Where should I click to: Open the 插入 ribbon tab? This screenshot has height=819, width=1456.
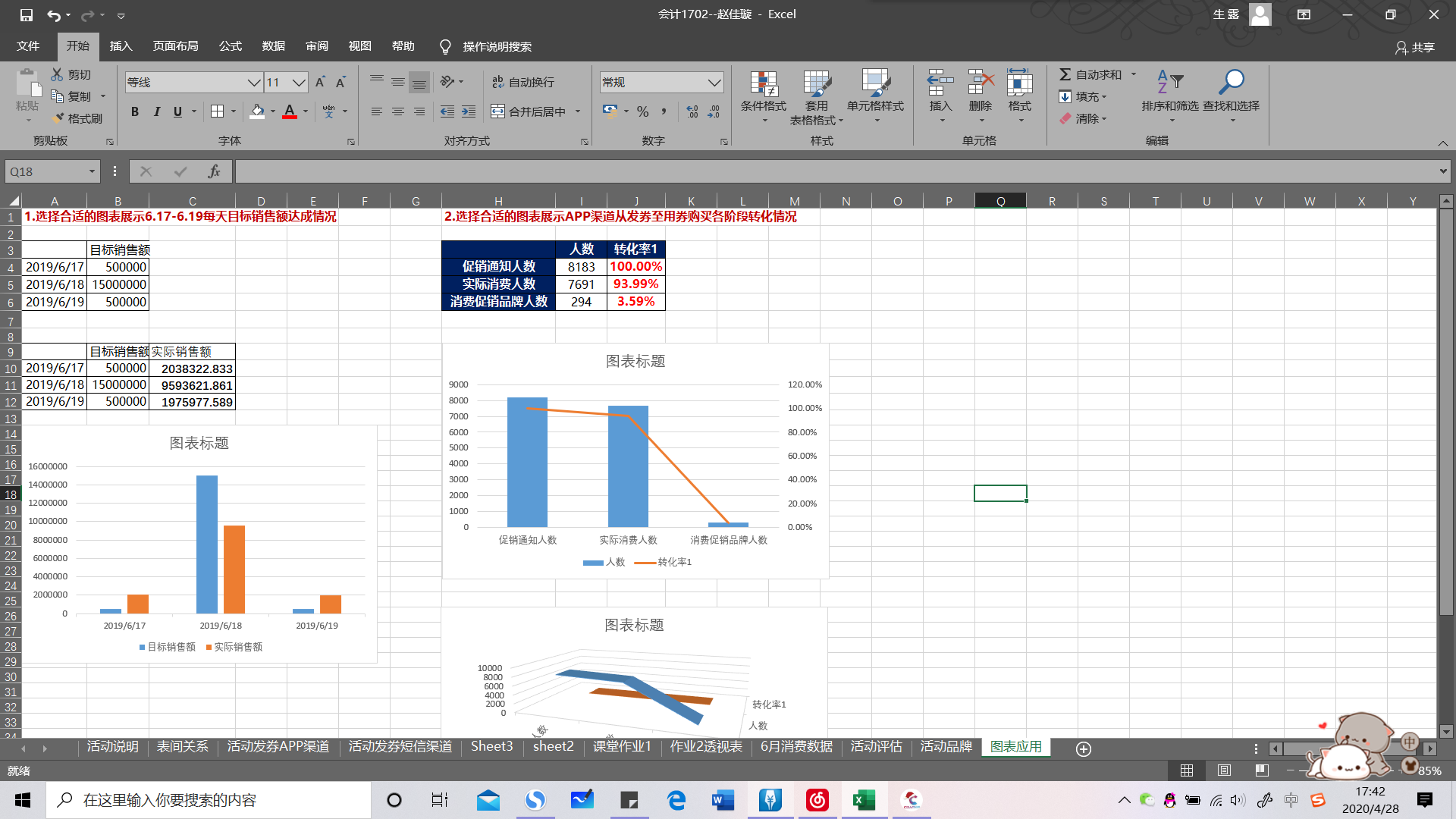pyautogui.click(x=121, y=46)
